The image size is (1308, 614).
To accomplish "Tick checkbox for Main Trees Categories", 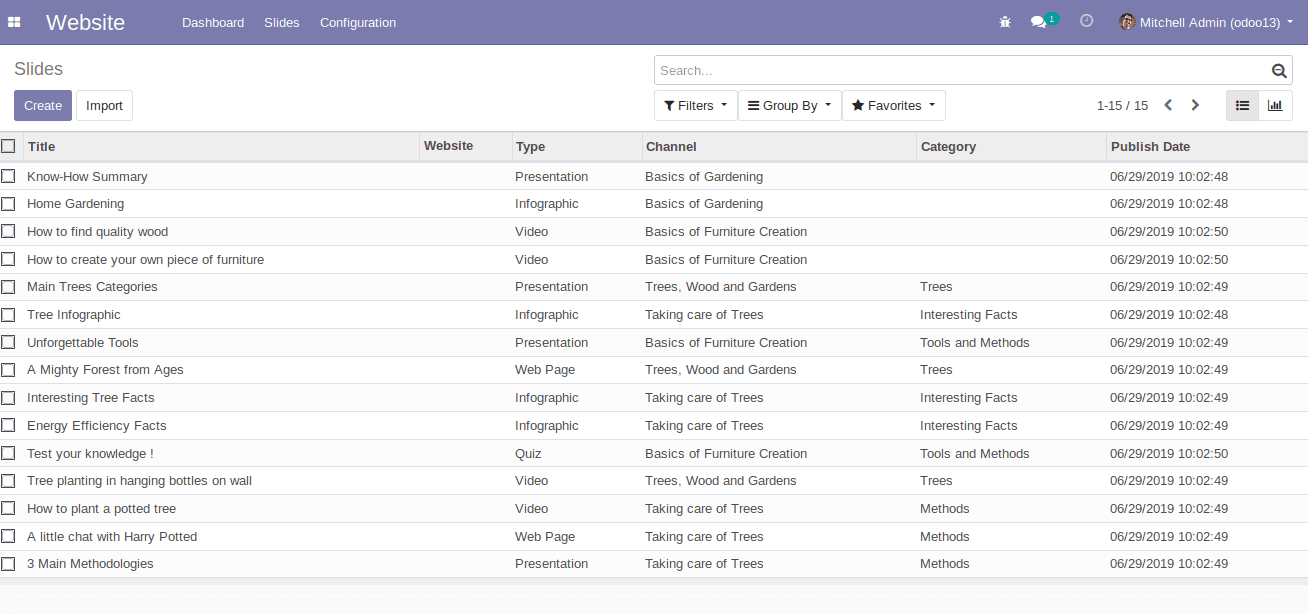I will (8, 287).
